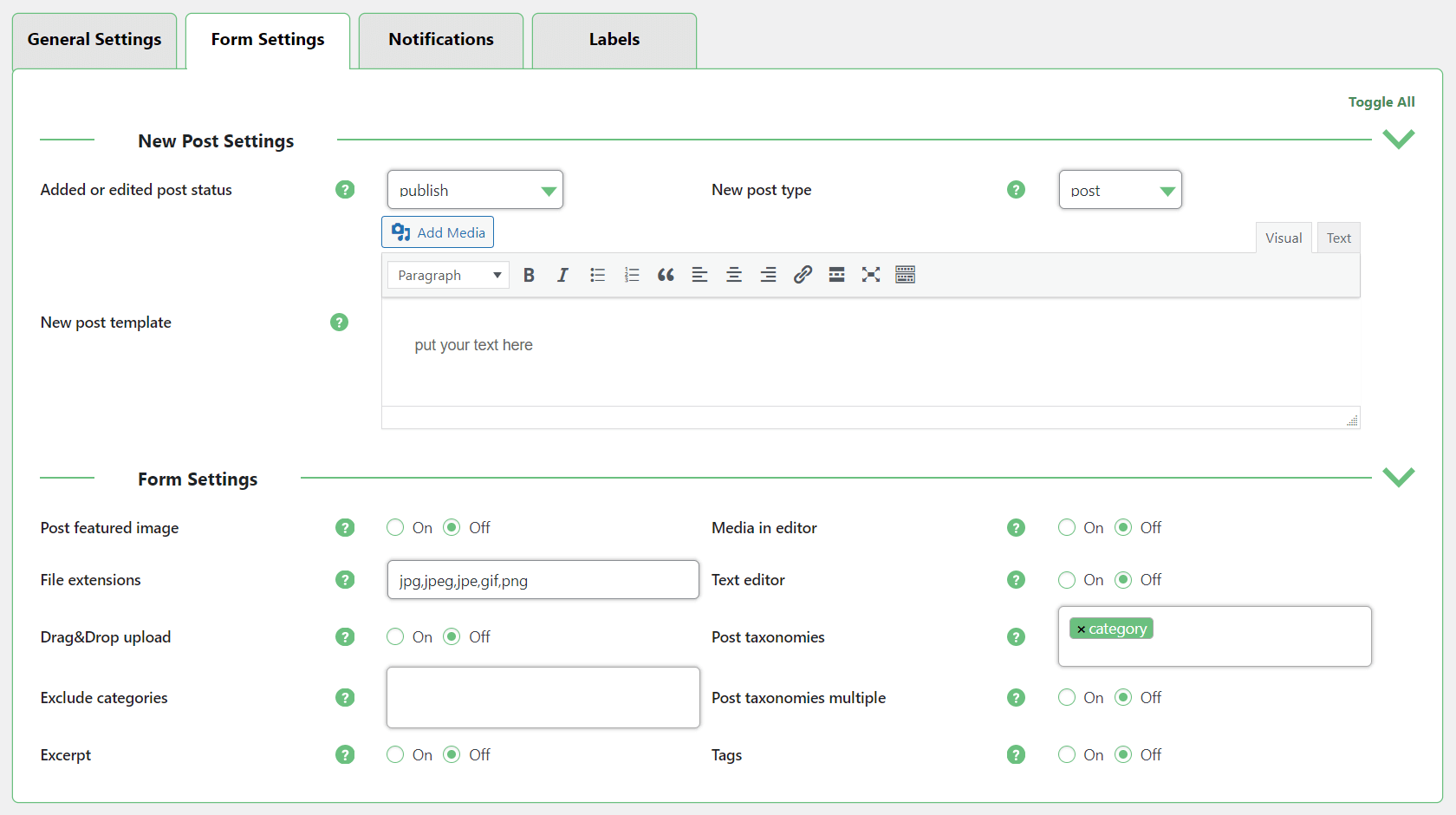The height and width of the screenshot is (815, 1456).
Task: Enable Drag&Drop upload option
Action: pos(395,637)
